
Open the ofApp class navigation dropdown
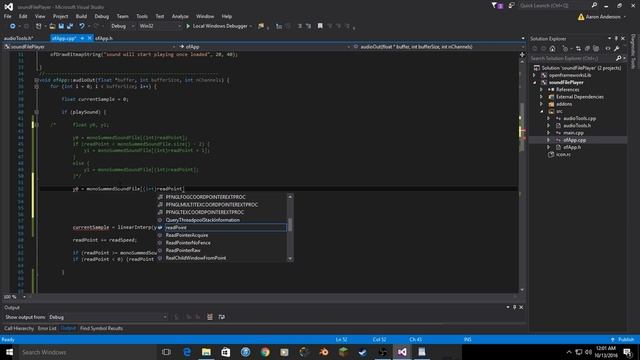[x=265, y=47]
